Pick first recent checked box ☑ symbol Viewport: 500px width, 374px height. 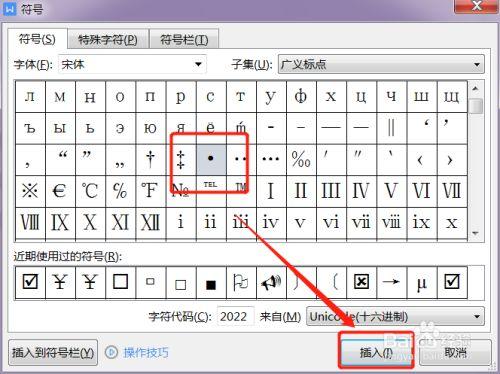[30, 282]
